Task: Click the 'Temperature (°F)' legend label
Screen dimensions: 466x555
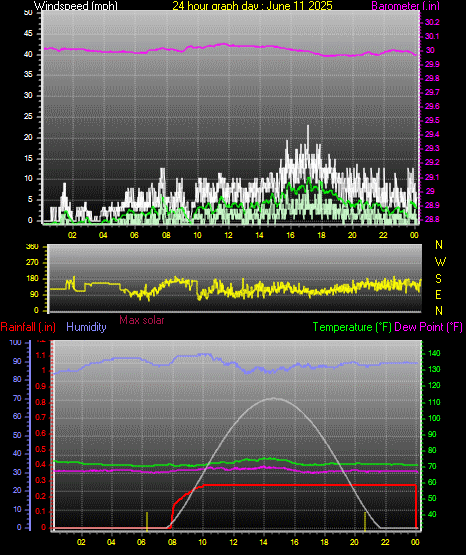Action: 352,327
